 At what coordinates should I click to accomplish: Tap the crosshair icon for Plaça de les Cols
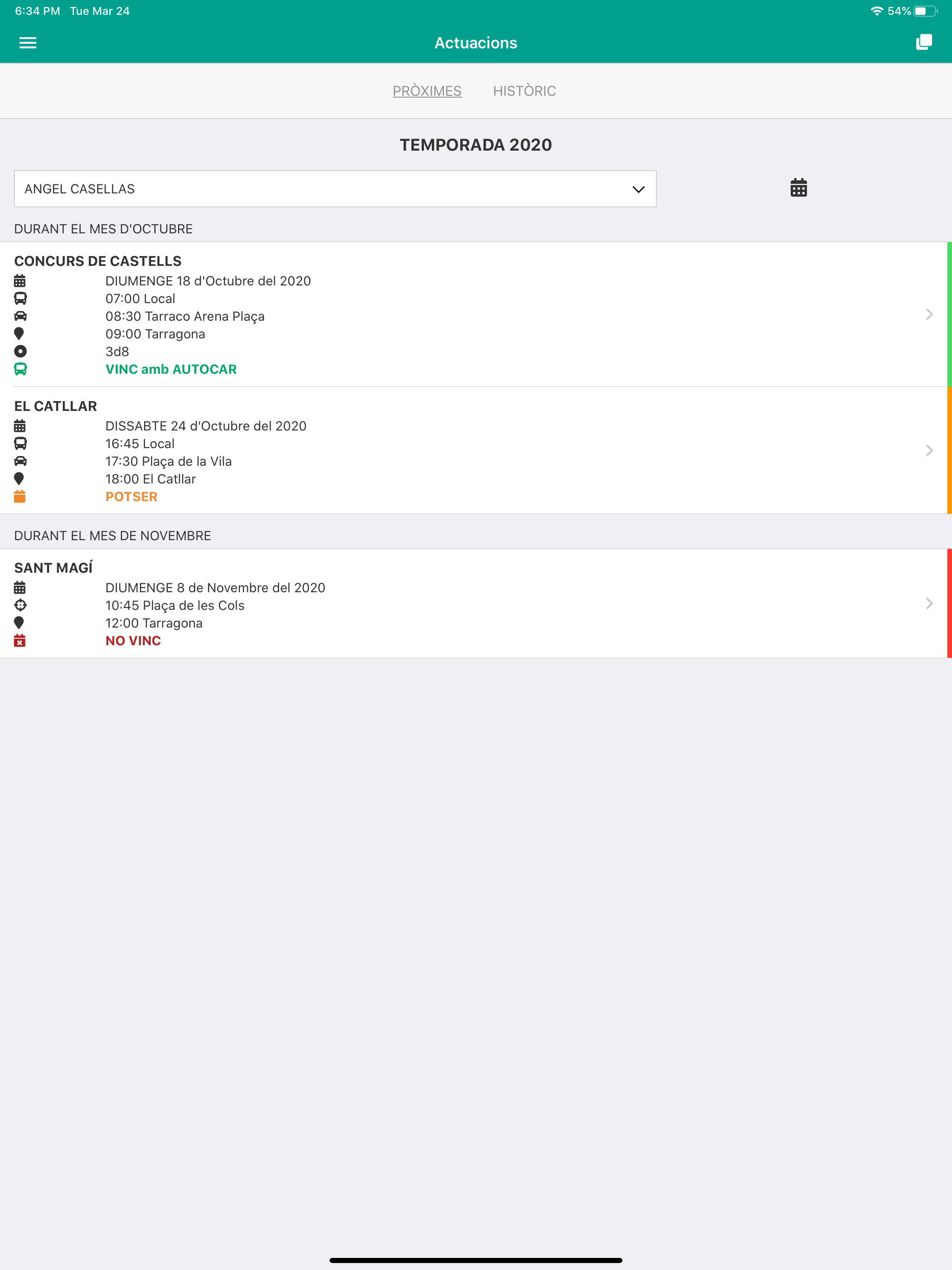tap(20, 605)
